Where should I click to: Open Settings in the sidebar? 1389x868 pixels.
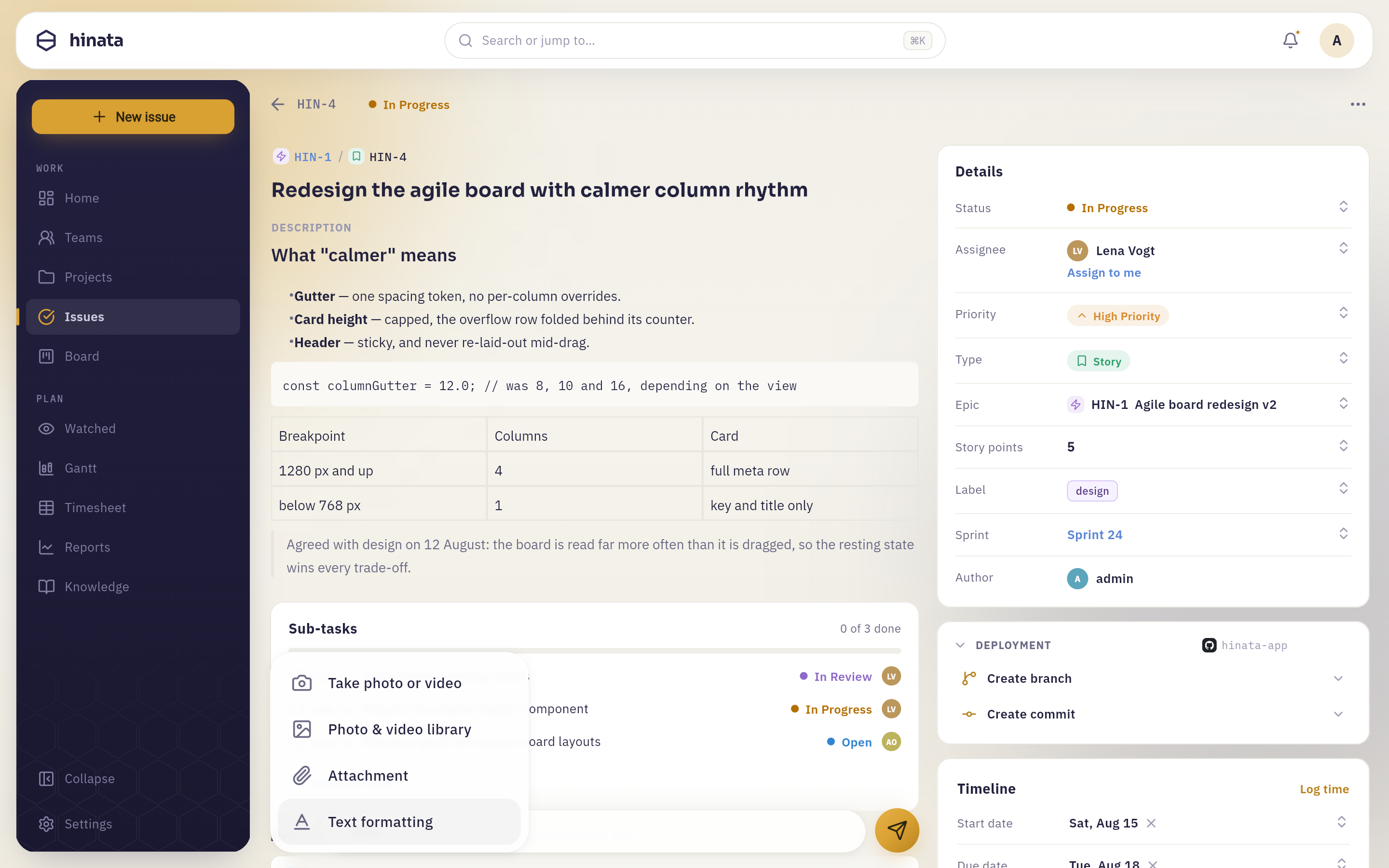tap(133, 825)
